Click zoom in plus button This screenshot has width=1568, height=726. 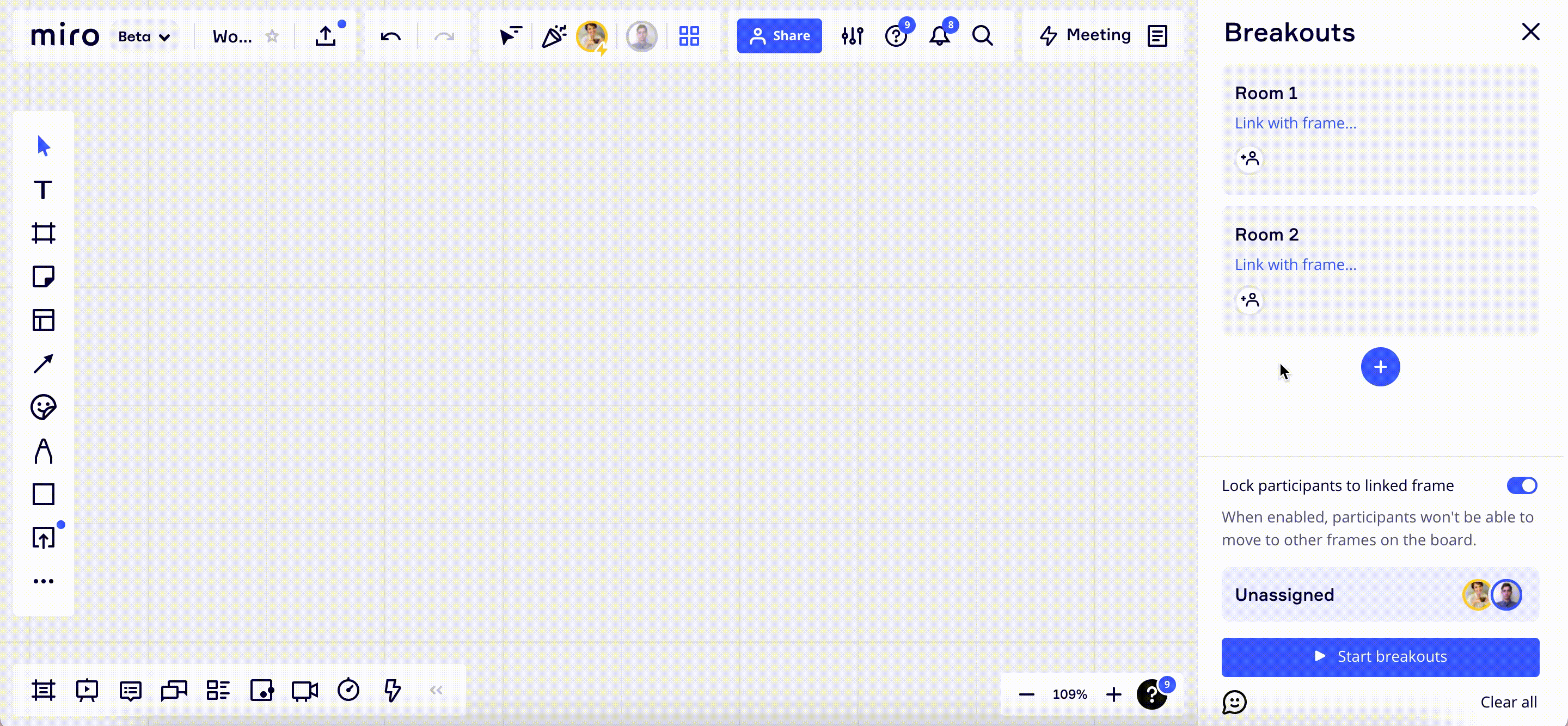(x=1113, y=694)
